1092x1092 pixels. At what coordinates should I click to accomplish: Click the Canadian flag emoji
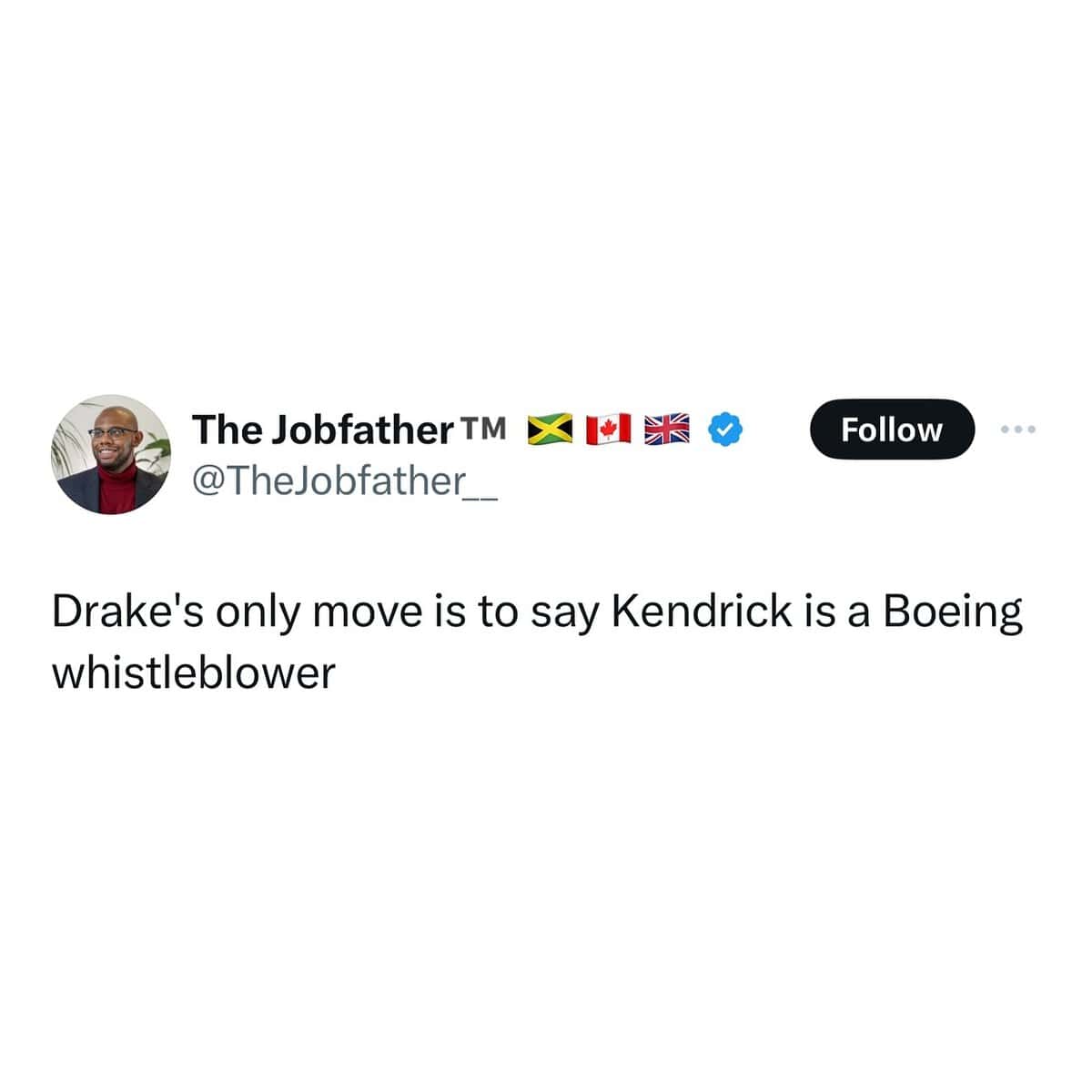coord(609,429)
